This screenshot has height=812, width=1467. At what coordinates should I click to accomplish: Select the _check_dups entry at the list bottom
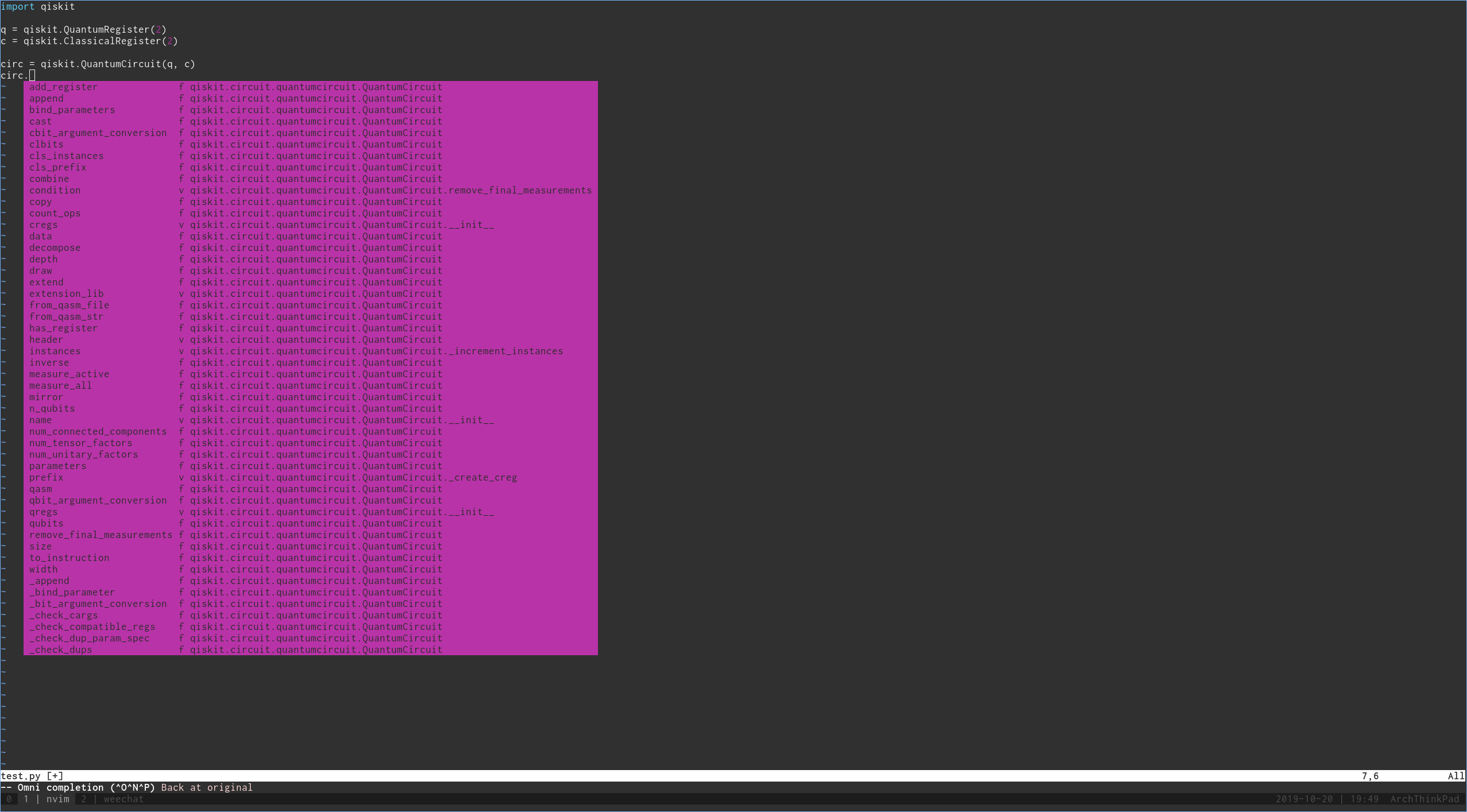(60, 649)
